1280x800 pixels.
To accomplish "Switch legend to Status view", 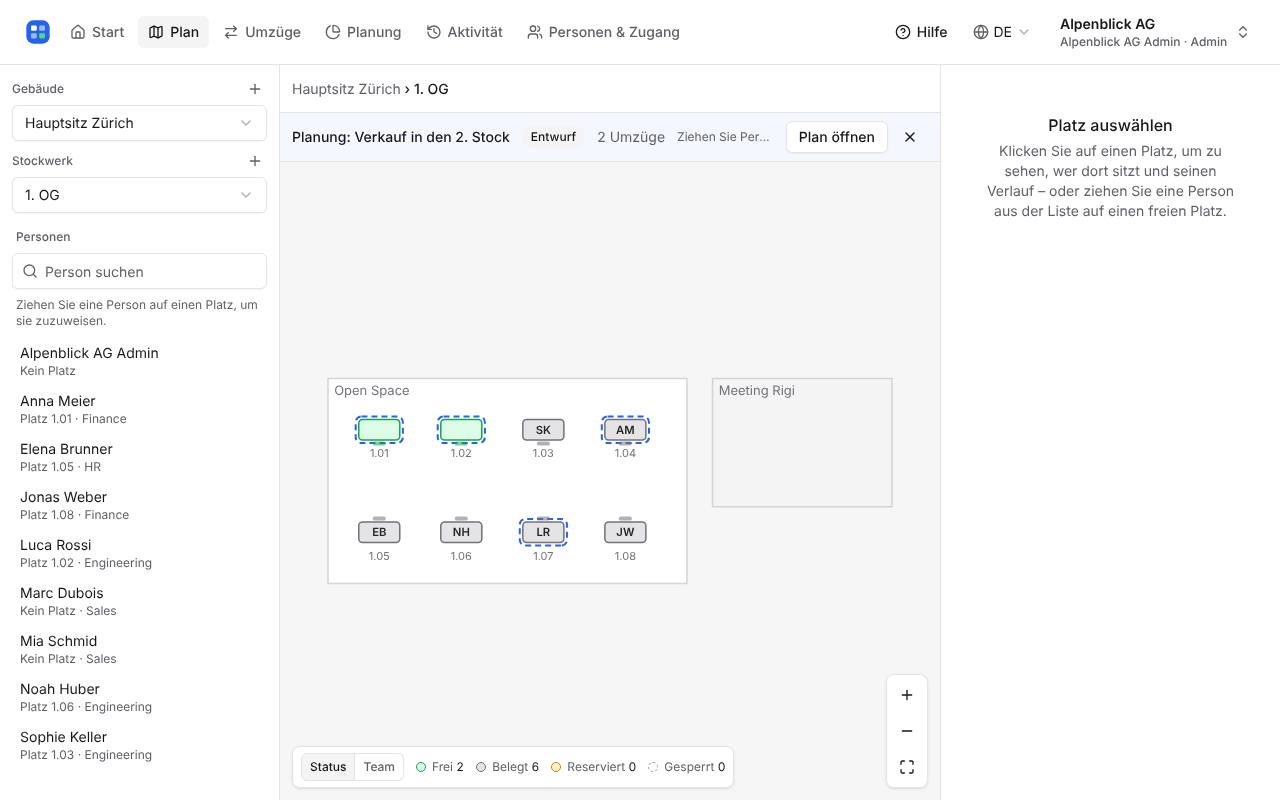I will point(328,767).
